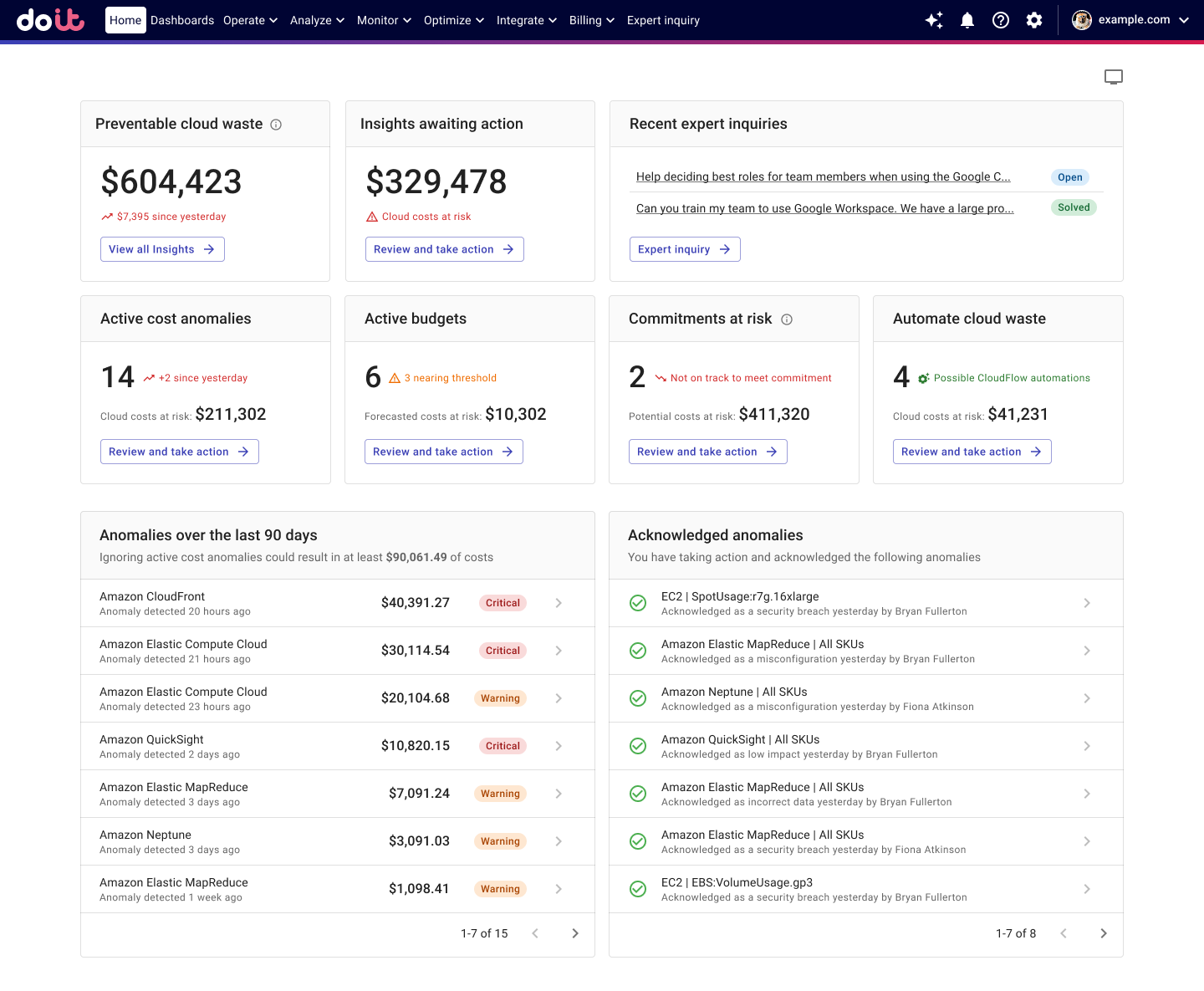Click chevron on the $1,098.41 anomaly row

point(559,889)
